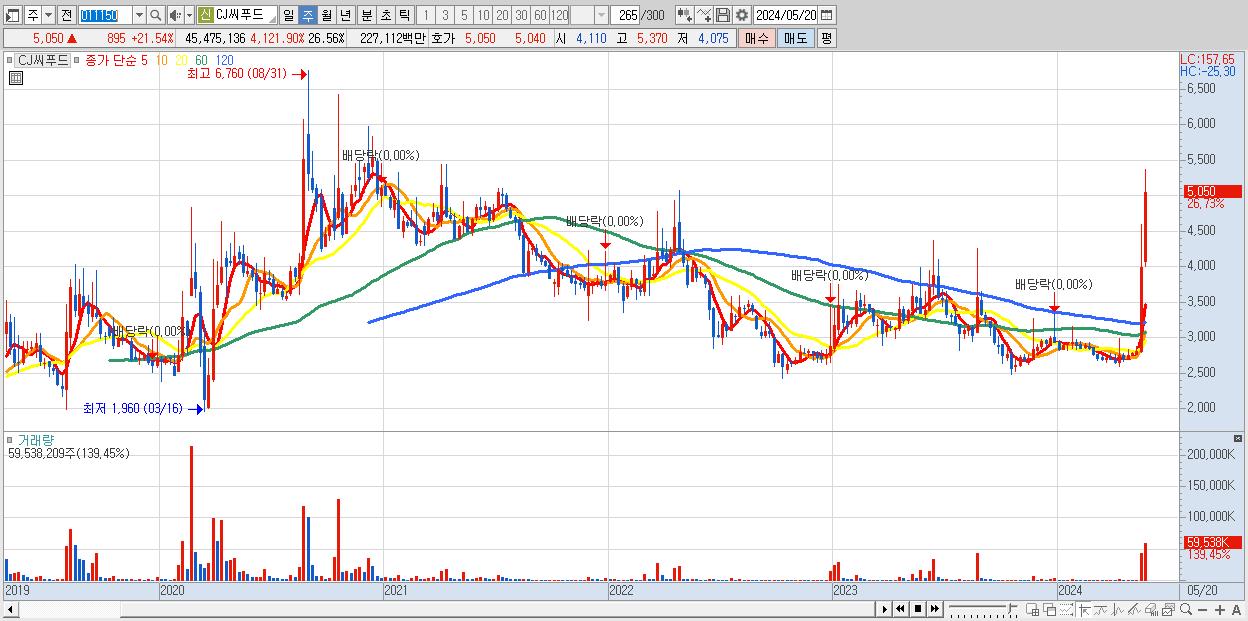Click the 매도 sell button
1248x621 pixels.
[795, 38]
